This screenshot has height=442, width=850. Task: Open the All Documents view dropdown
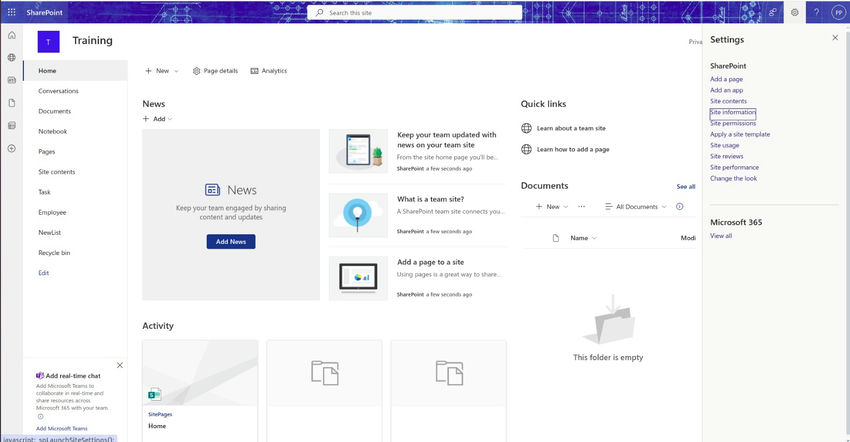[636, 207]
